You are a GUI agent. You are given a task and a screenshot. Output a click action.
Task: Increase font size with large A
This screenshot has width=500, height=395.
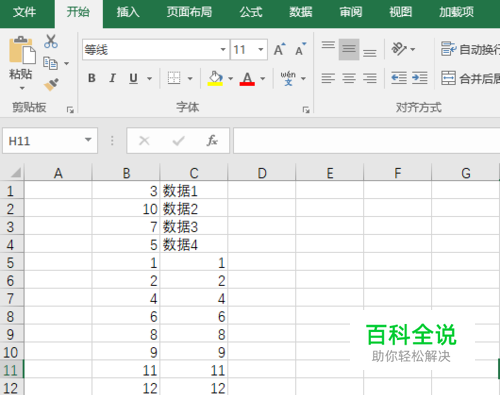point(279,49)
